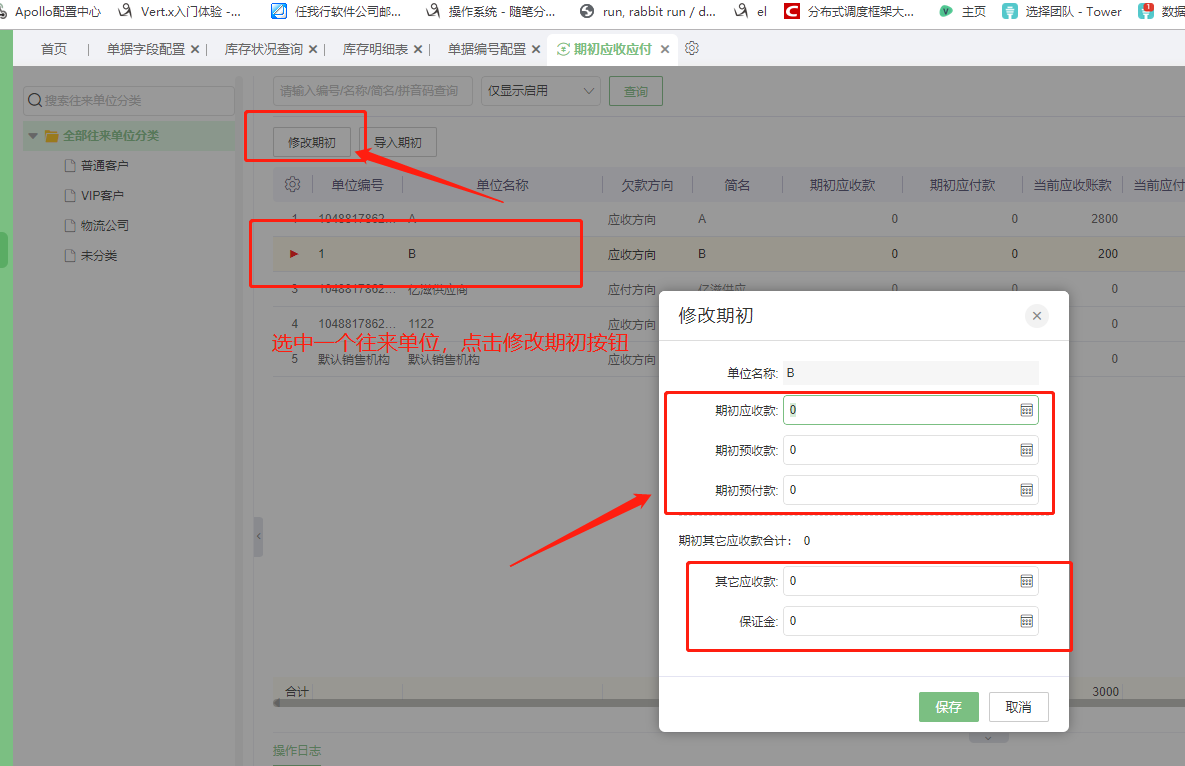Click the 期初应收款 input field
Screen dimensions: 1185x766
pyautogui.click(x=911, y=410)
